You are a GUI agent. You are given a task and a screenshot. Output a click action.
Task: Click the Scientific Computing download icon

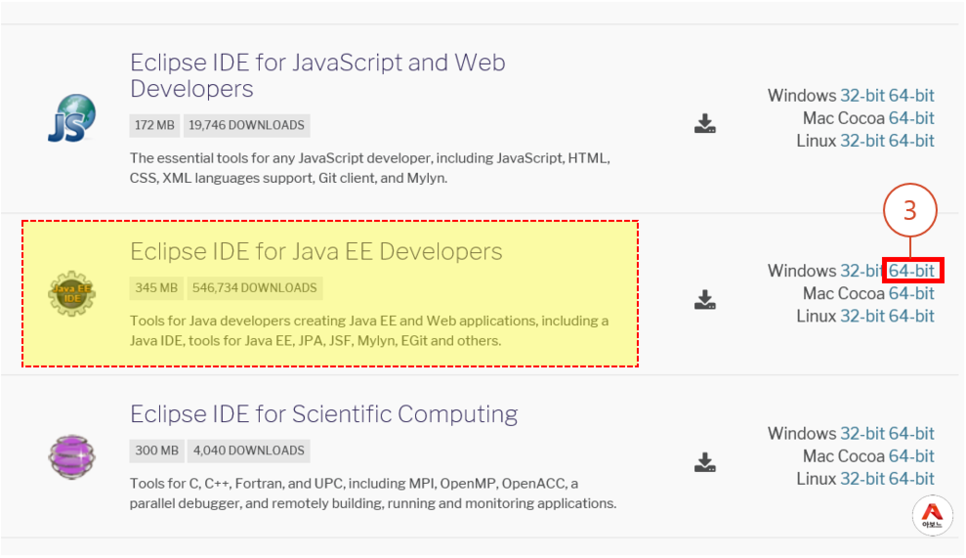pos(705,463)
